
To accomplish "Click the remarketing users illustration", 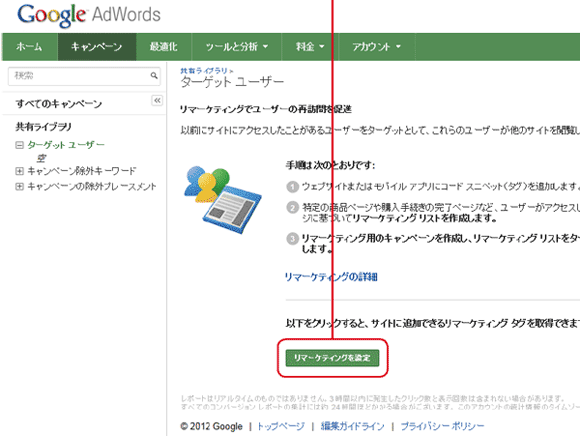I will (x=223, y=199).
